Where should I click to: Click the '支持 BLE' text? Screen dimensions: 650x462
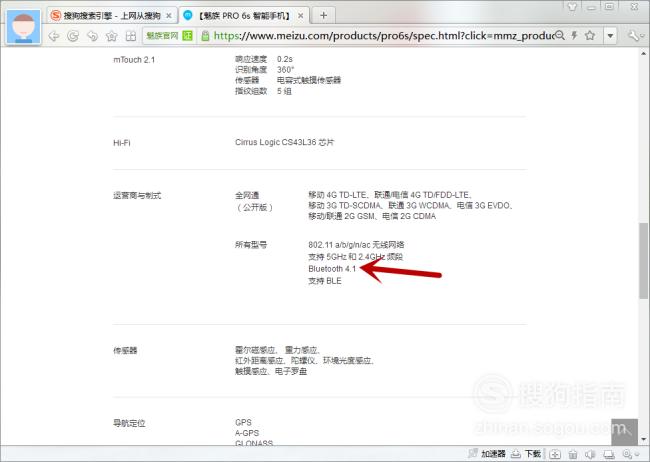tap(325, 281)
